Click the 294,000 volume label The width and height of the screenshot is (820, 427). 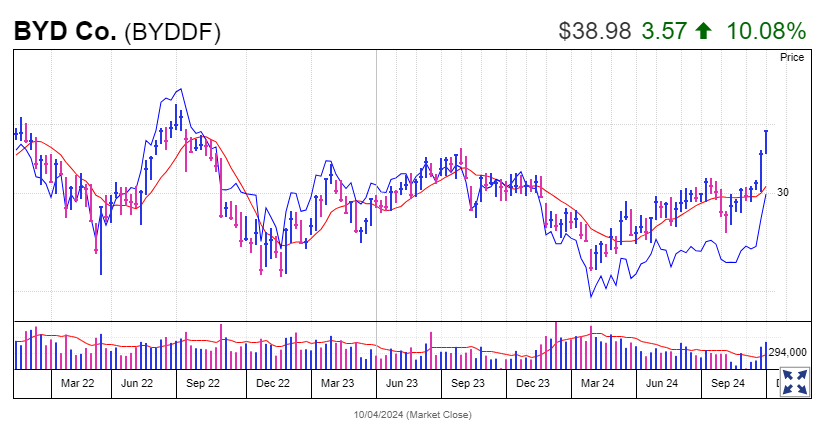788,353
